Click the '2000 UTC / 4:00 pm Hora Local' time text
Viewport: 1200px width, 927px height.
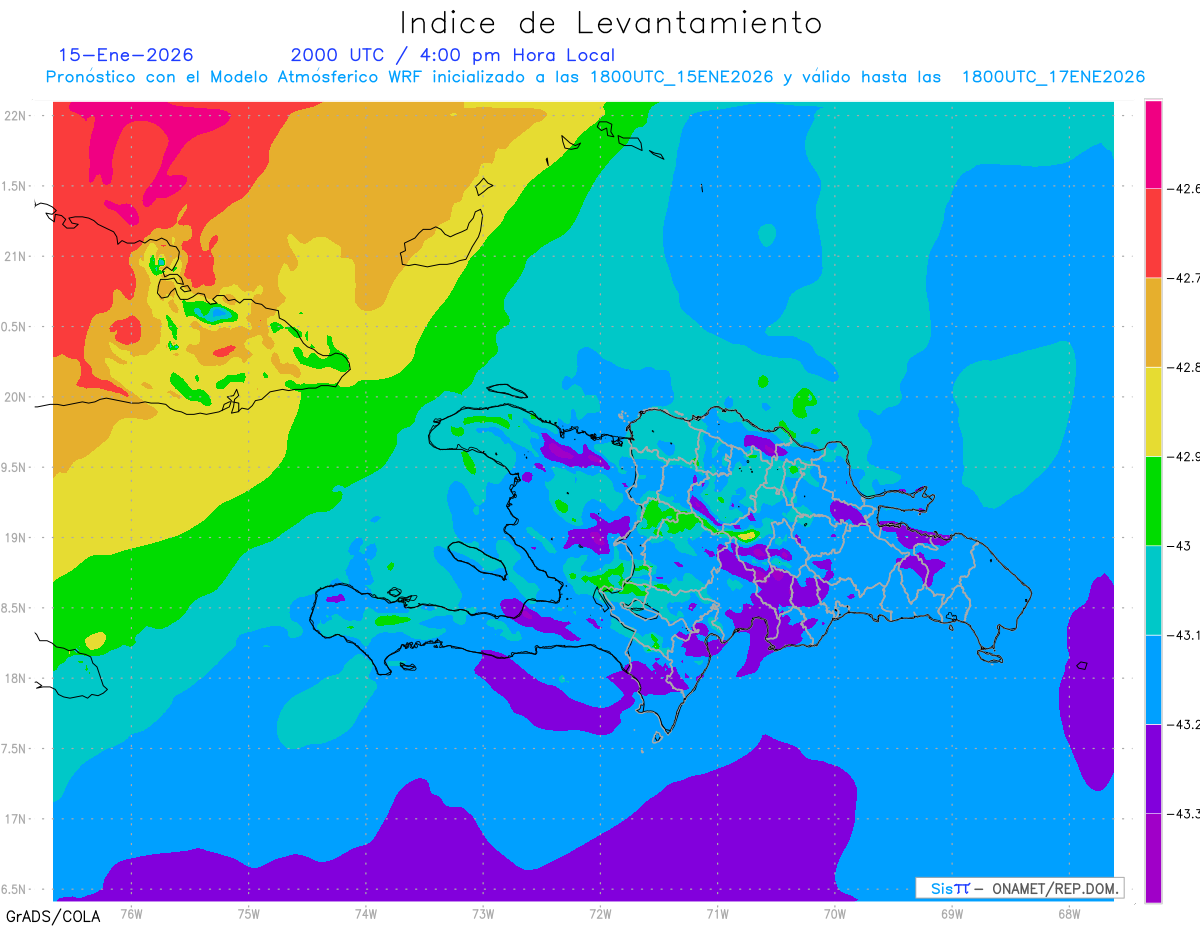click(x=453, y=55)
